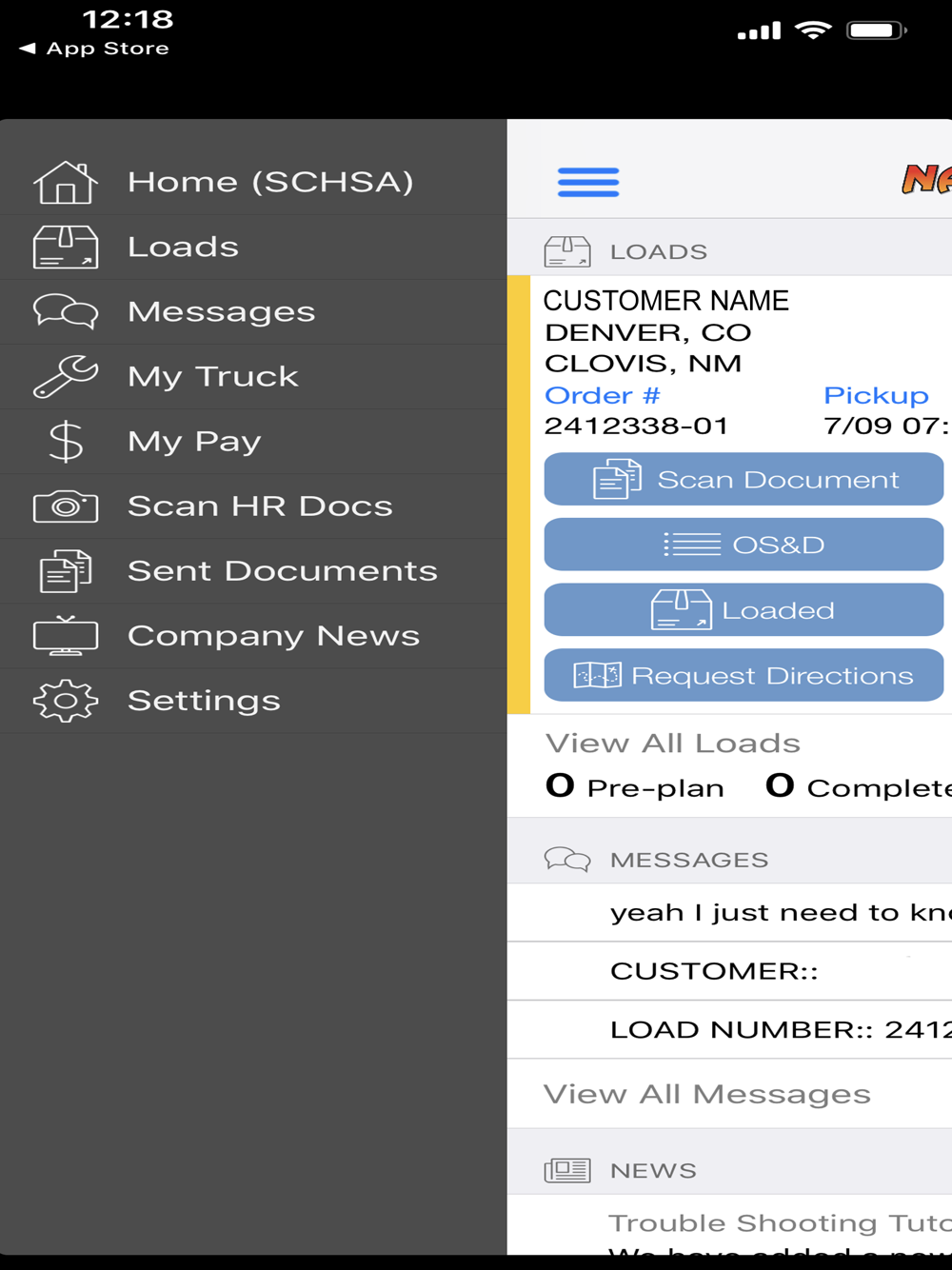
Task: Tap the 7/09 pickup time
Action: point(887,426)
